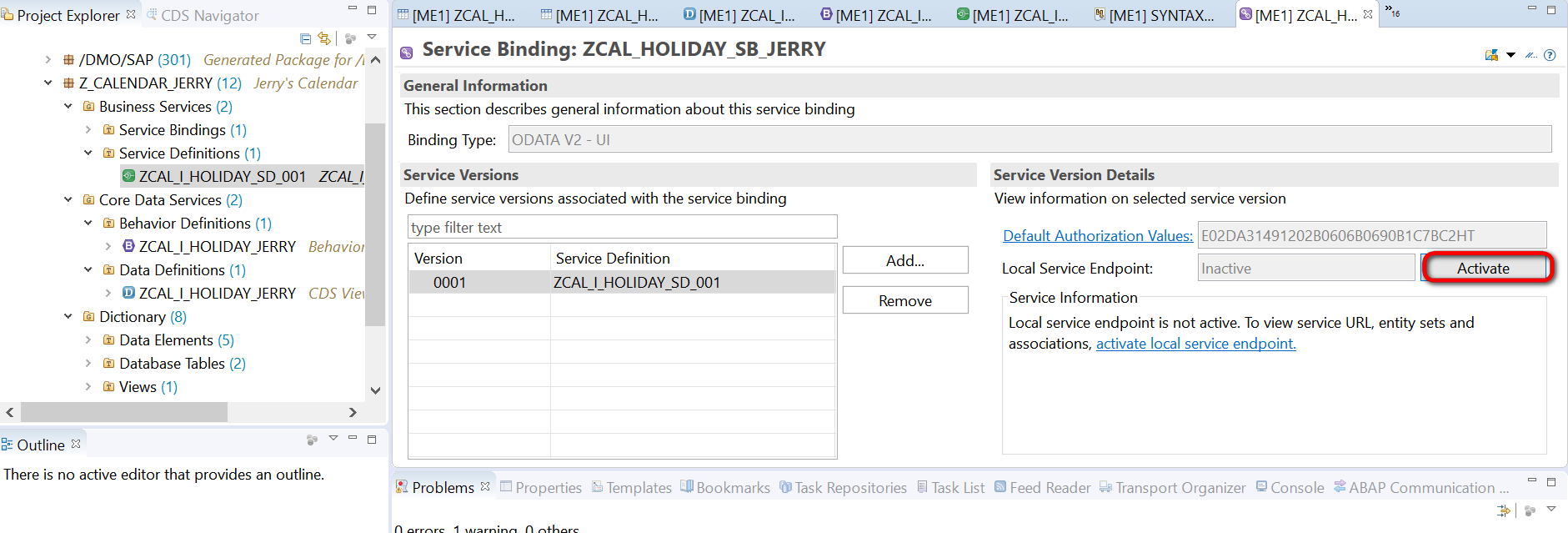Click Collapse All icon in Project Explorer
Viewport: 1568px width, 533px height.
click(305, 38)
